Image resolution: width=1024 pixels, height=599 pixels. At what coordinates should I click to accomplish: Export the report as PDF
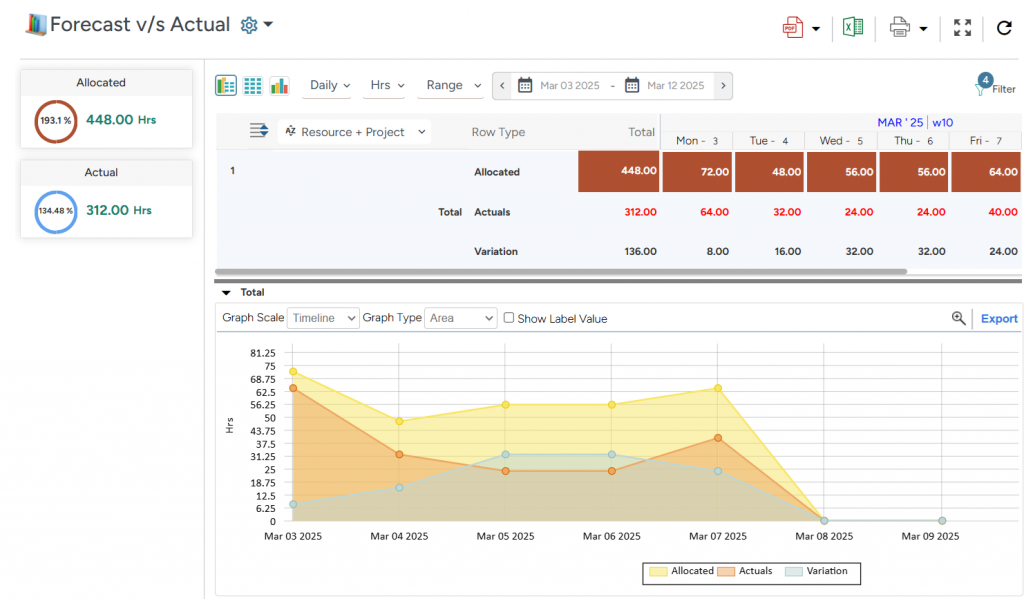pyautogui.click(x=795, y=28)
